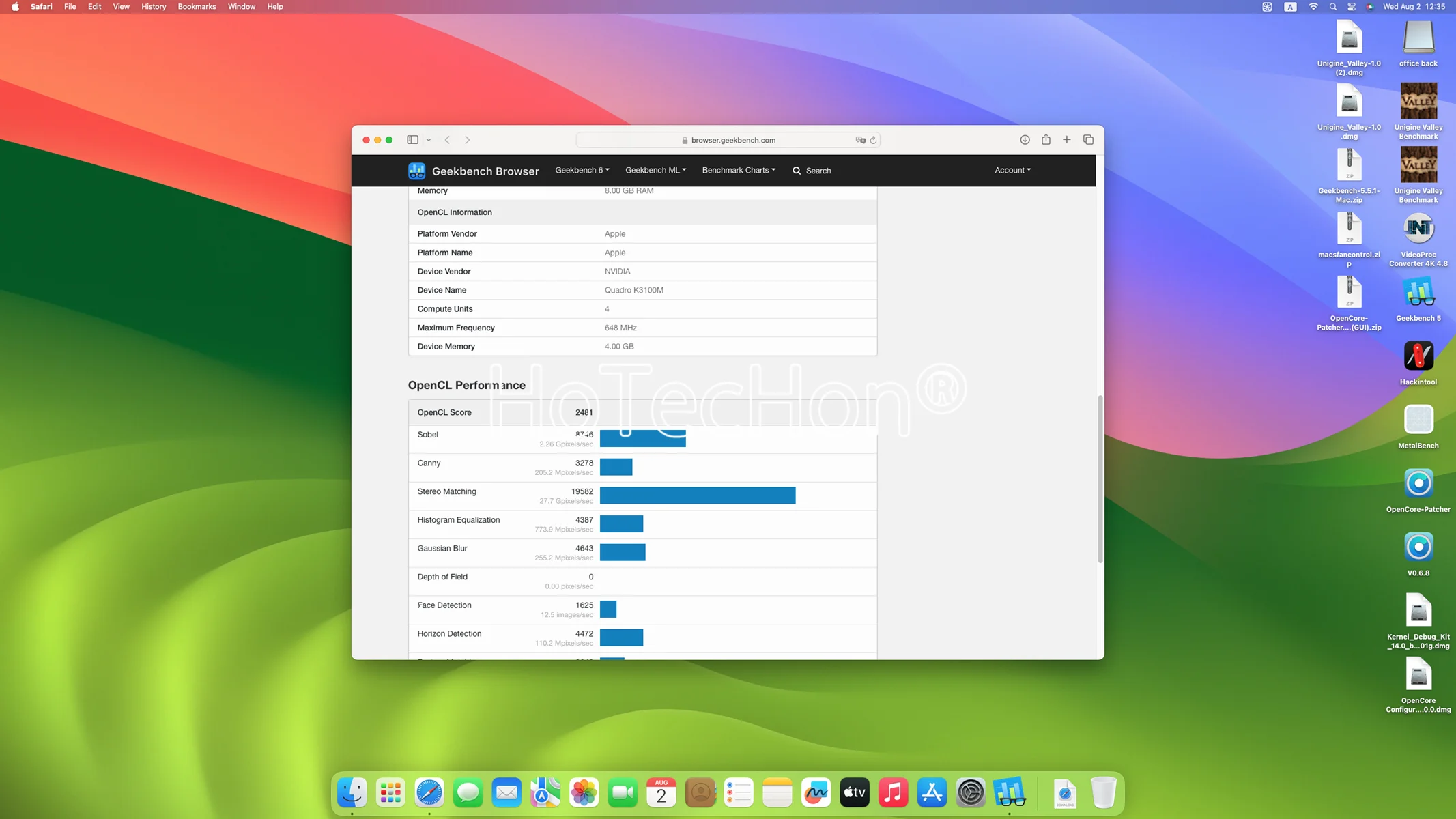Click the Device Vendor value NVIDIA
This screenshot has height=819, width=1456.
click(617, 272)
